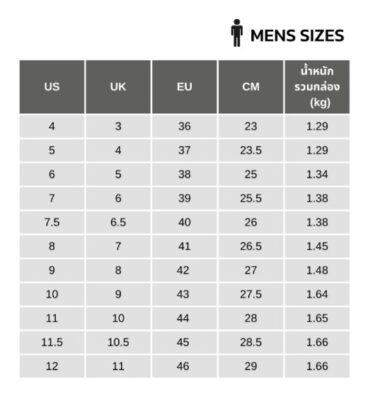Click US size 11.5 cell
This screenshot has height=400, width=373.
pos(52,342)
